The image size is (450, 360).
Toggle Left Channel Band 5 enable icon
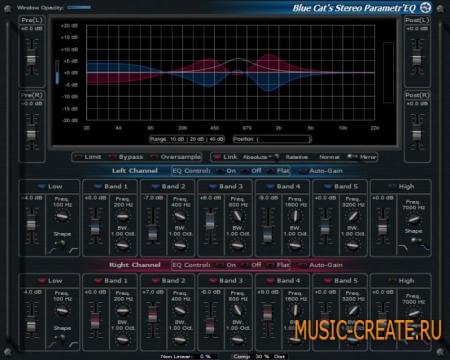[328, 186]
